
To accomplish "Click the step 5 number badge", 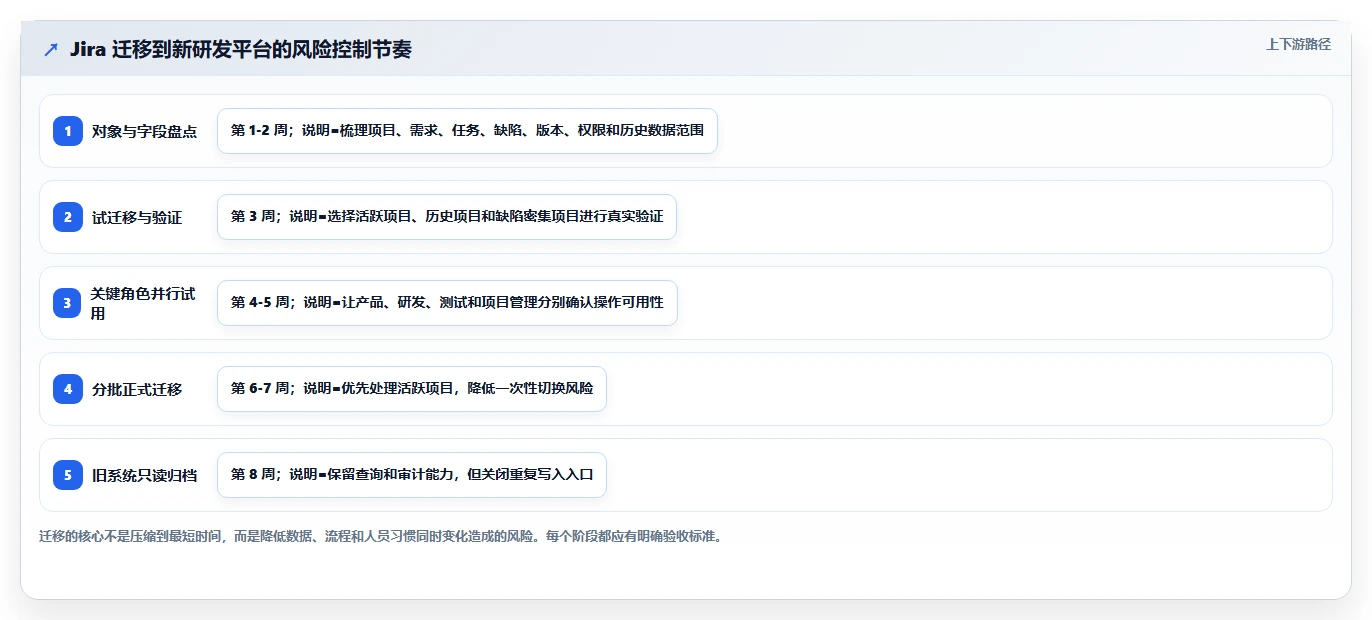I will 68,475.
